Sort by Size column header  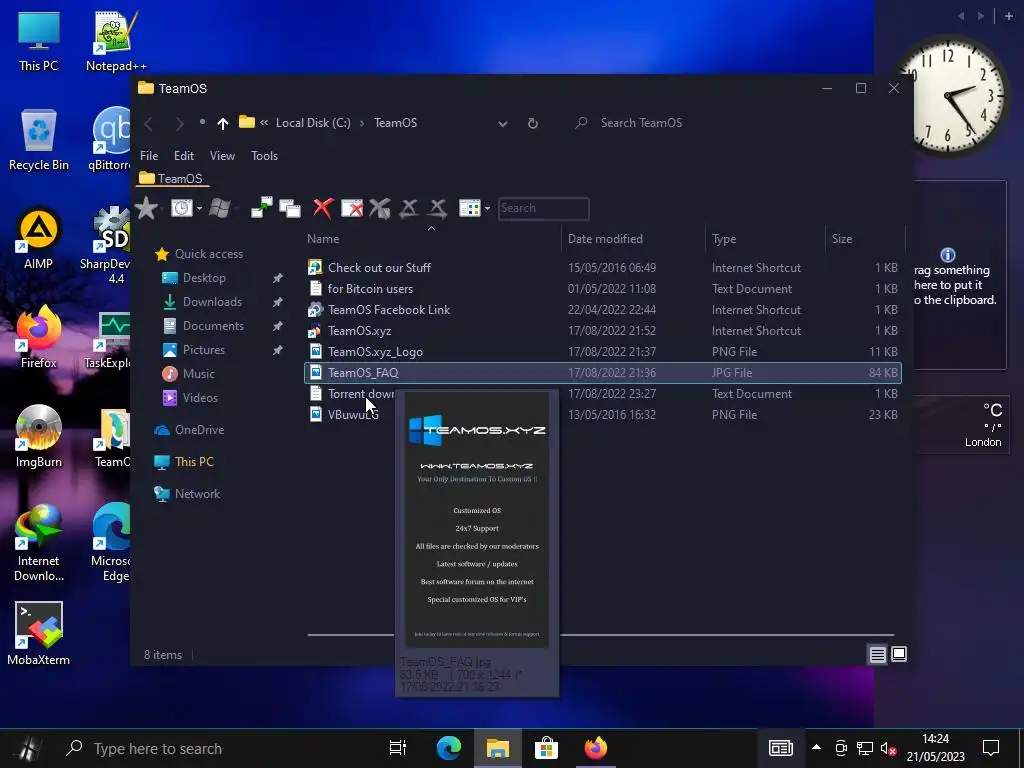(x=865, y=239)
